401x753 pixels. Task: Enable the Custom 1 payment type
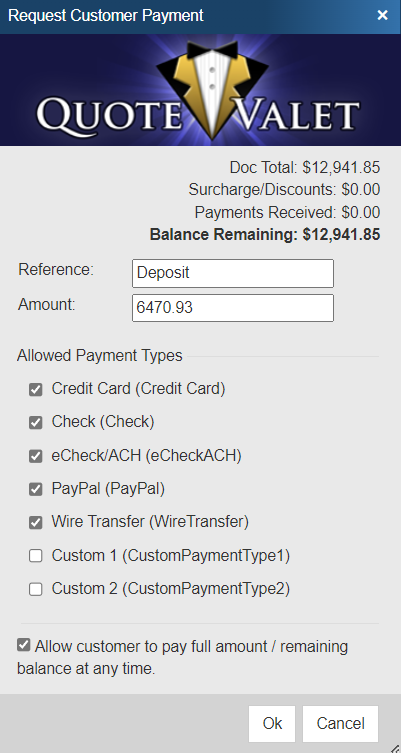36,556
